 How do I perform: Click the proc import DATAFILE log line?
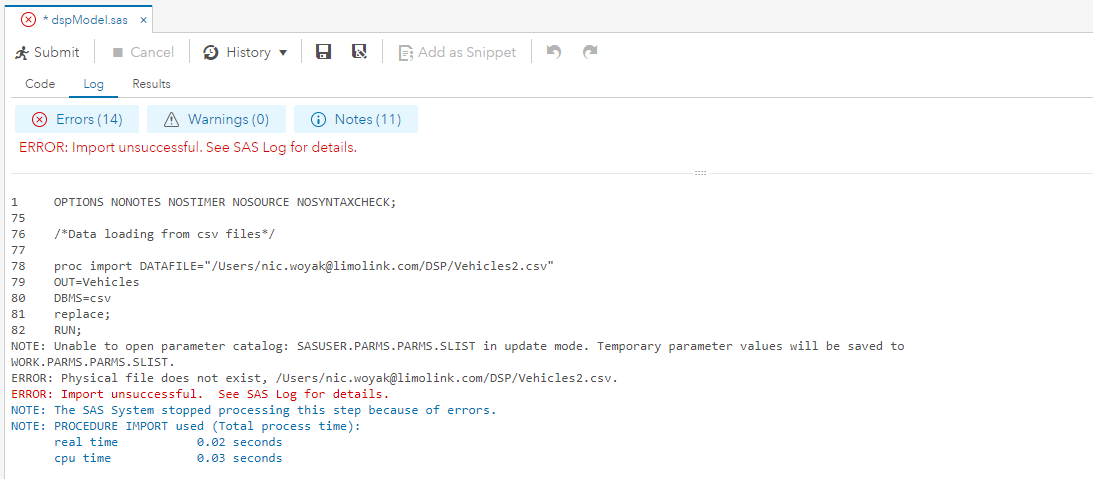[x=304, y=266]
